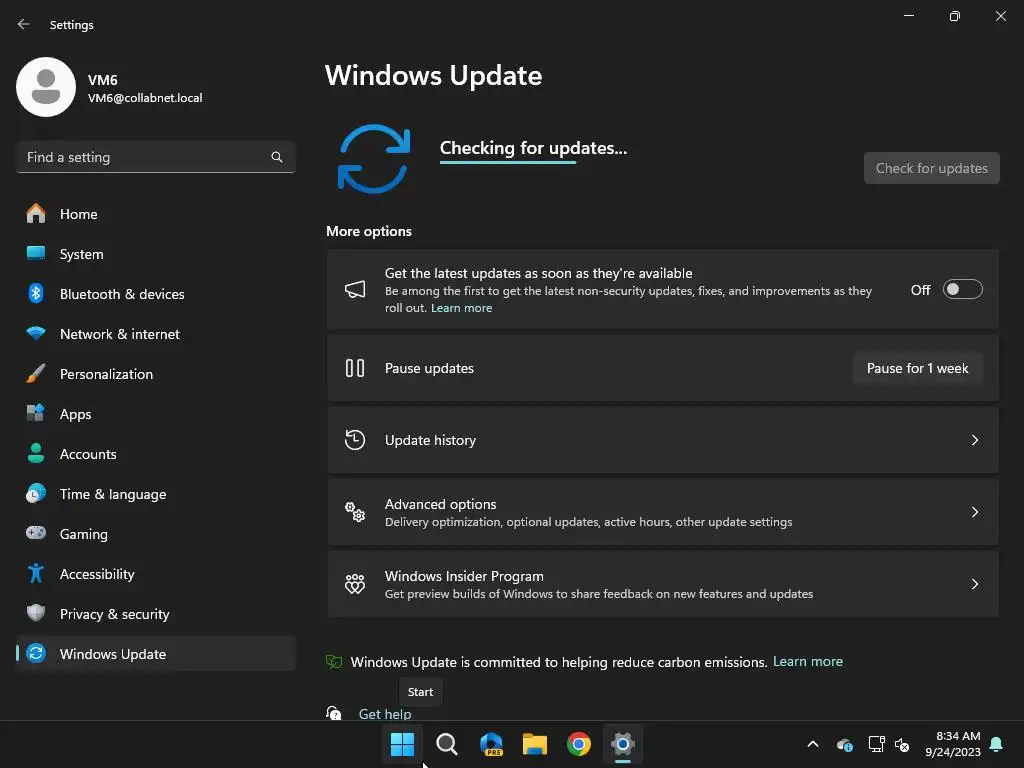Click Pause for 1 week button
Image resolution: width=1024 pixels, height=768 pixels.
(x=918, y=368)
